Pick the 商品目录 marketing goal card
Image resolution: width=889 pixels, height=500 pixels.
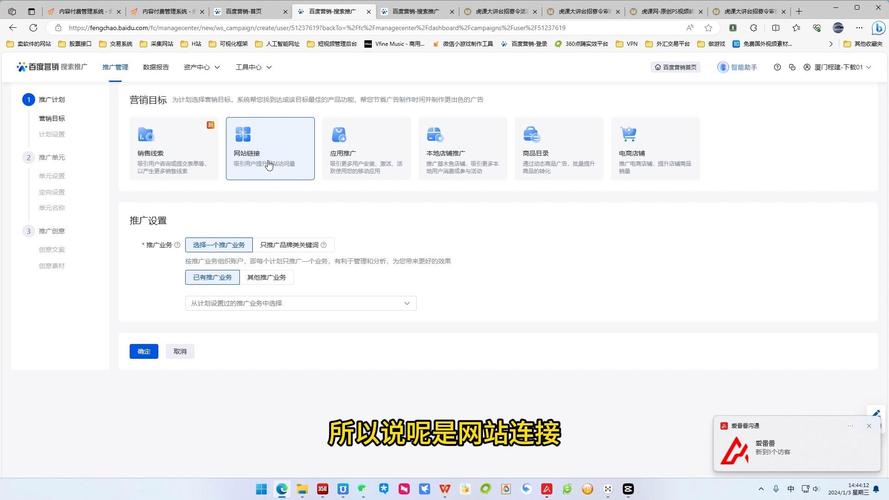(559, 149)
